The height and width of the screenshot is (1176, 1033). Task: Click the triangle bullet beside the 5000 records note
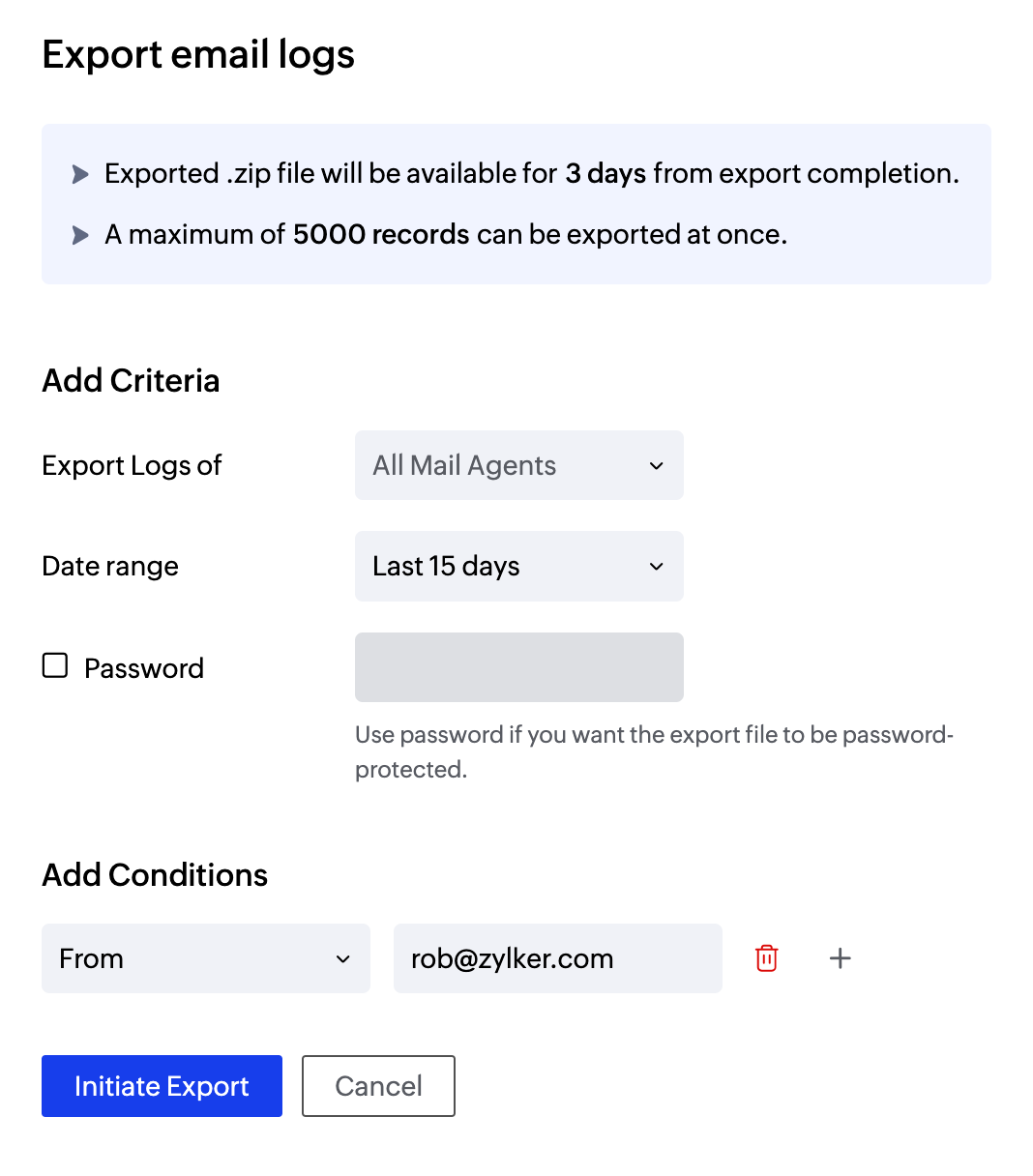click(x=80, y=235)
